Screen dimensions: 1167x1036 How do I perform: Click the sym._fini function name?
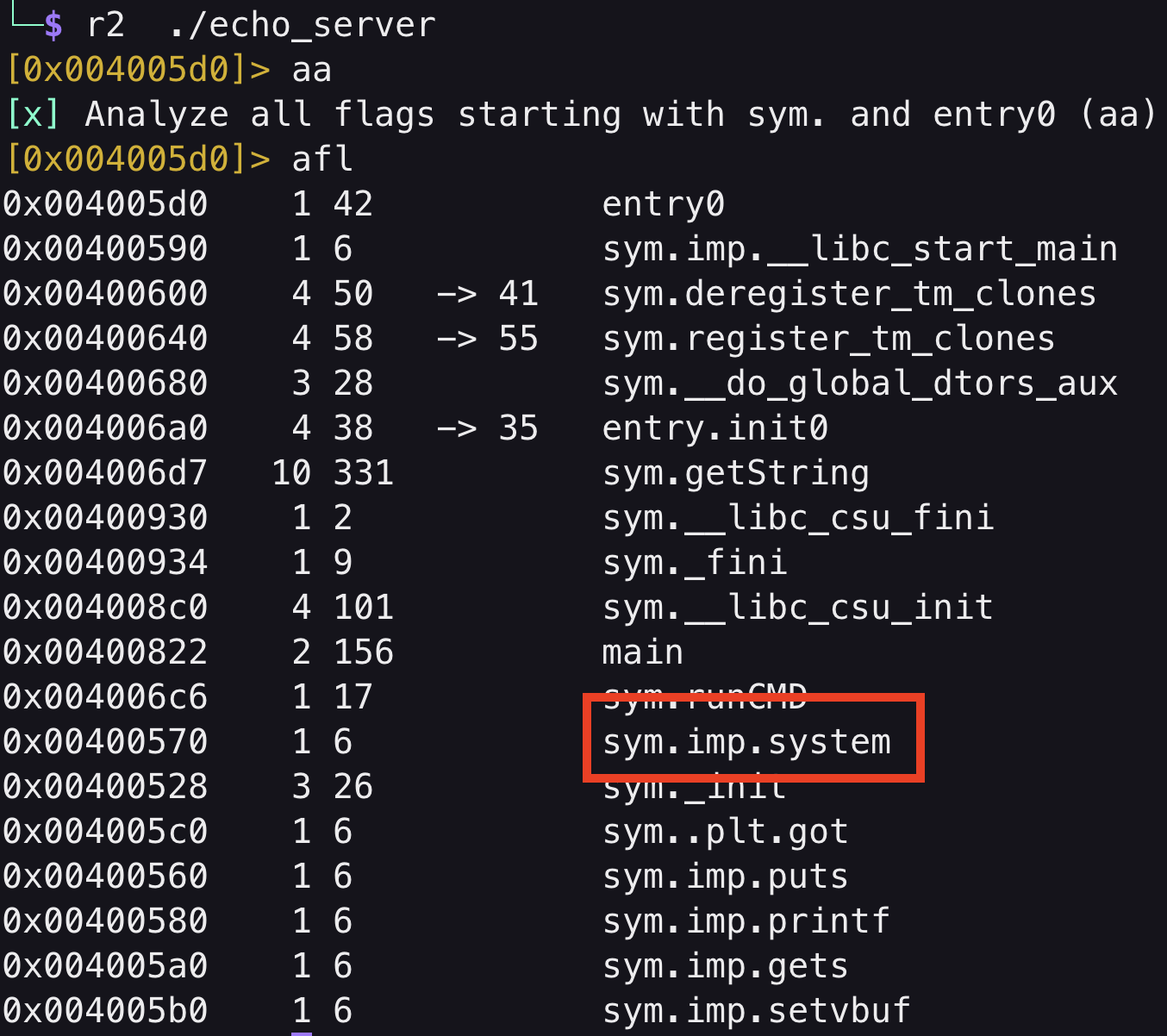tap(694, 563)
